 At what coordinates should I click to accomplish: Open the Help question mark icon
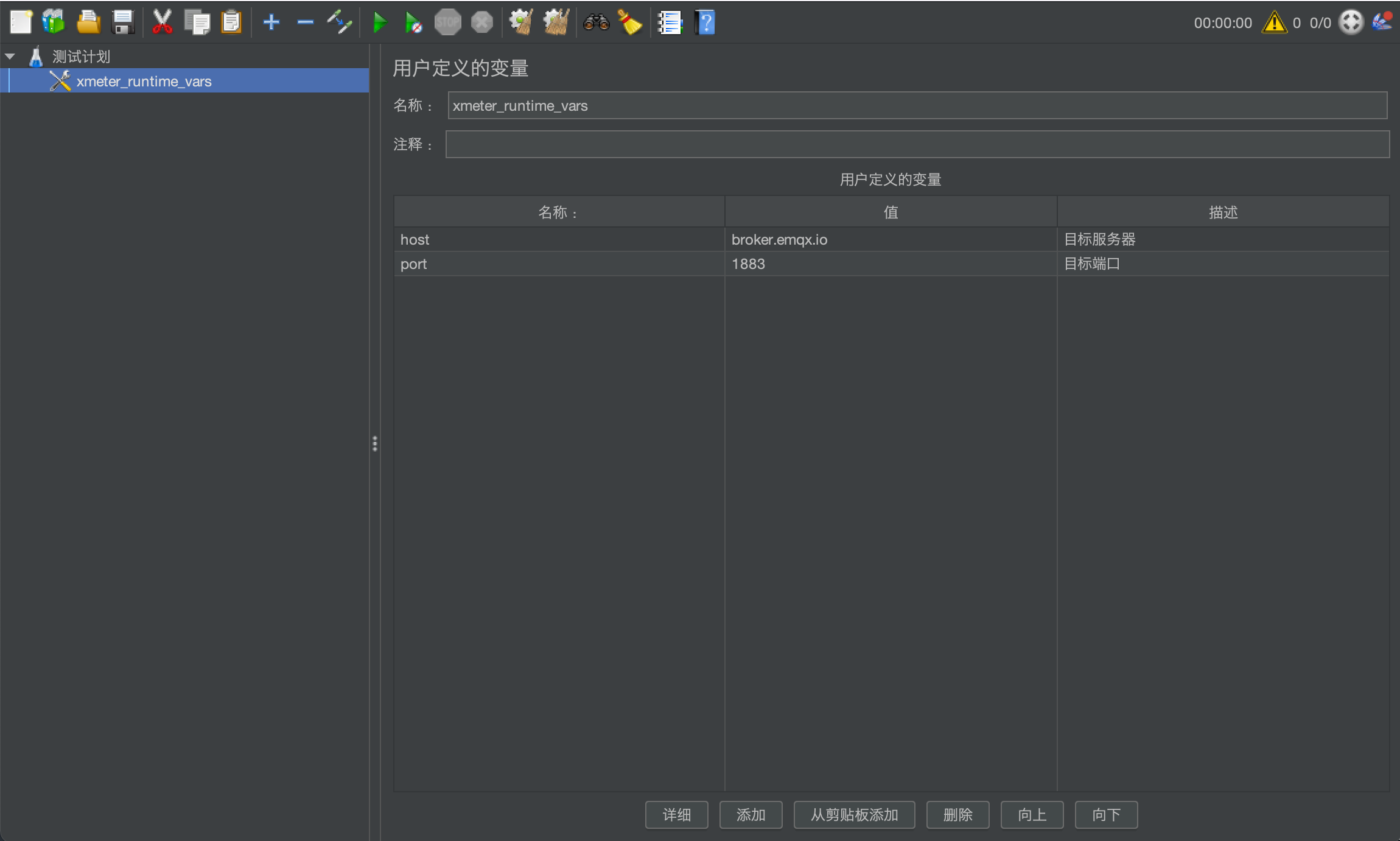click(x=705, y=23)
